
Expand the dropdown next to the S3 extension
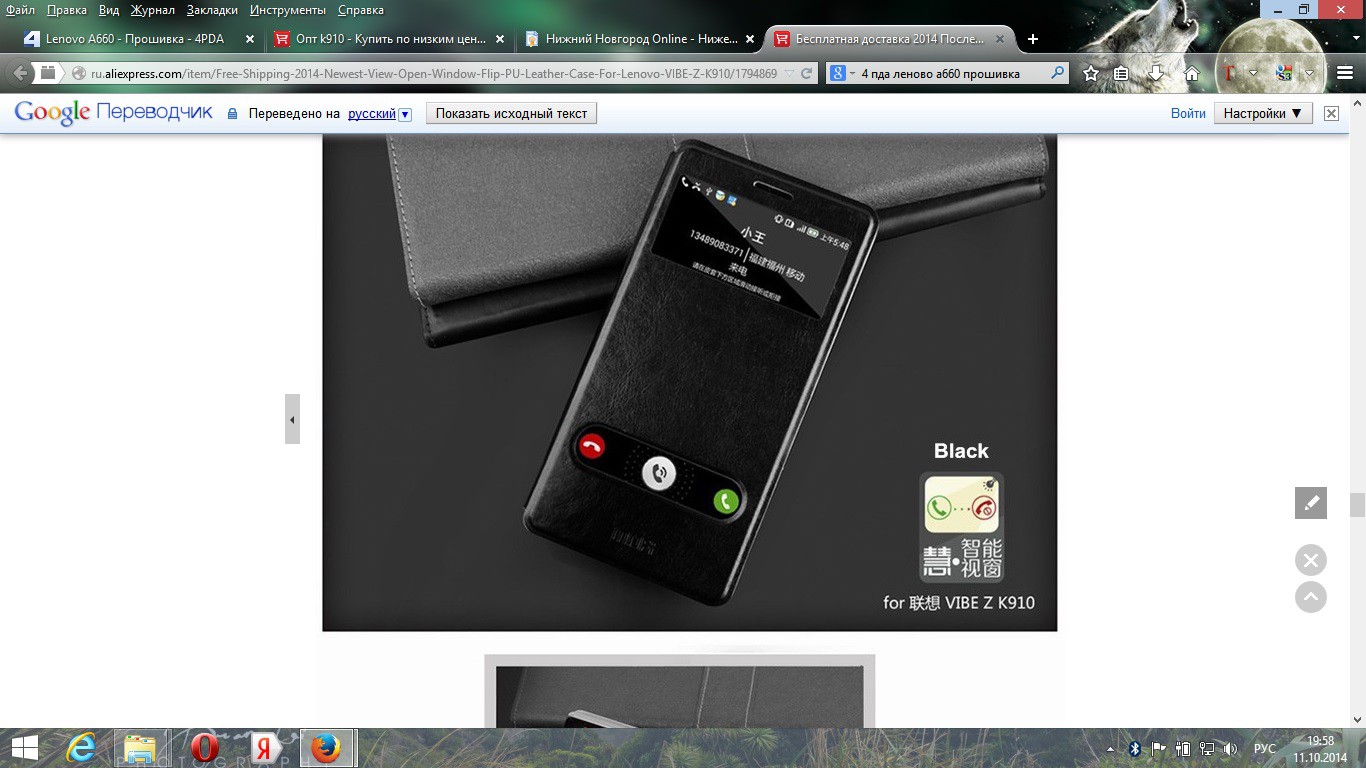[x=1308, y=74]
